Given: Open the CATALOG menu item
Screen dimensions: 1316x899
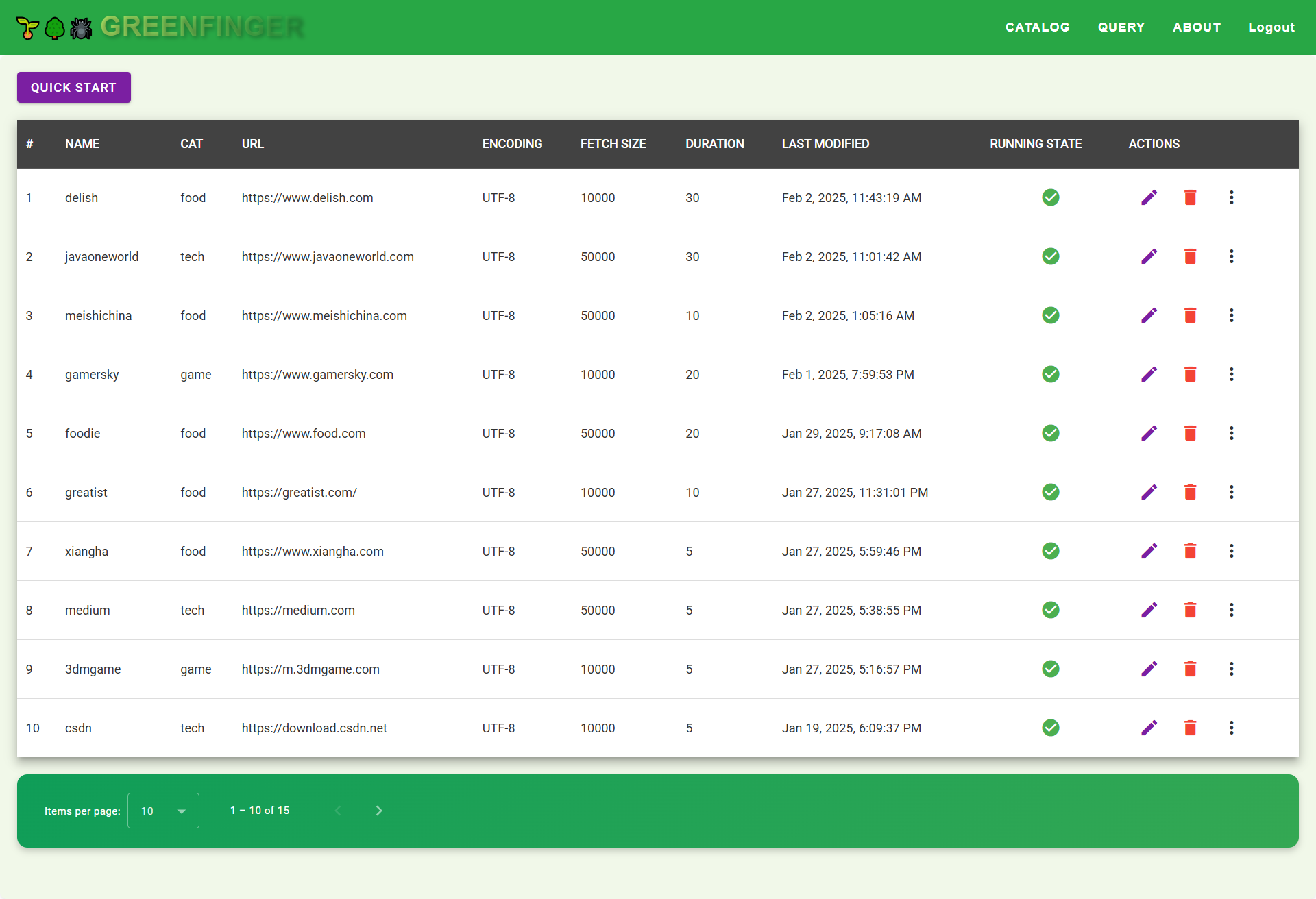Looking at the screenshot, I should point(1037,27).
